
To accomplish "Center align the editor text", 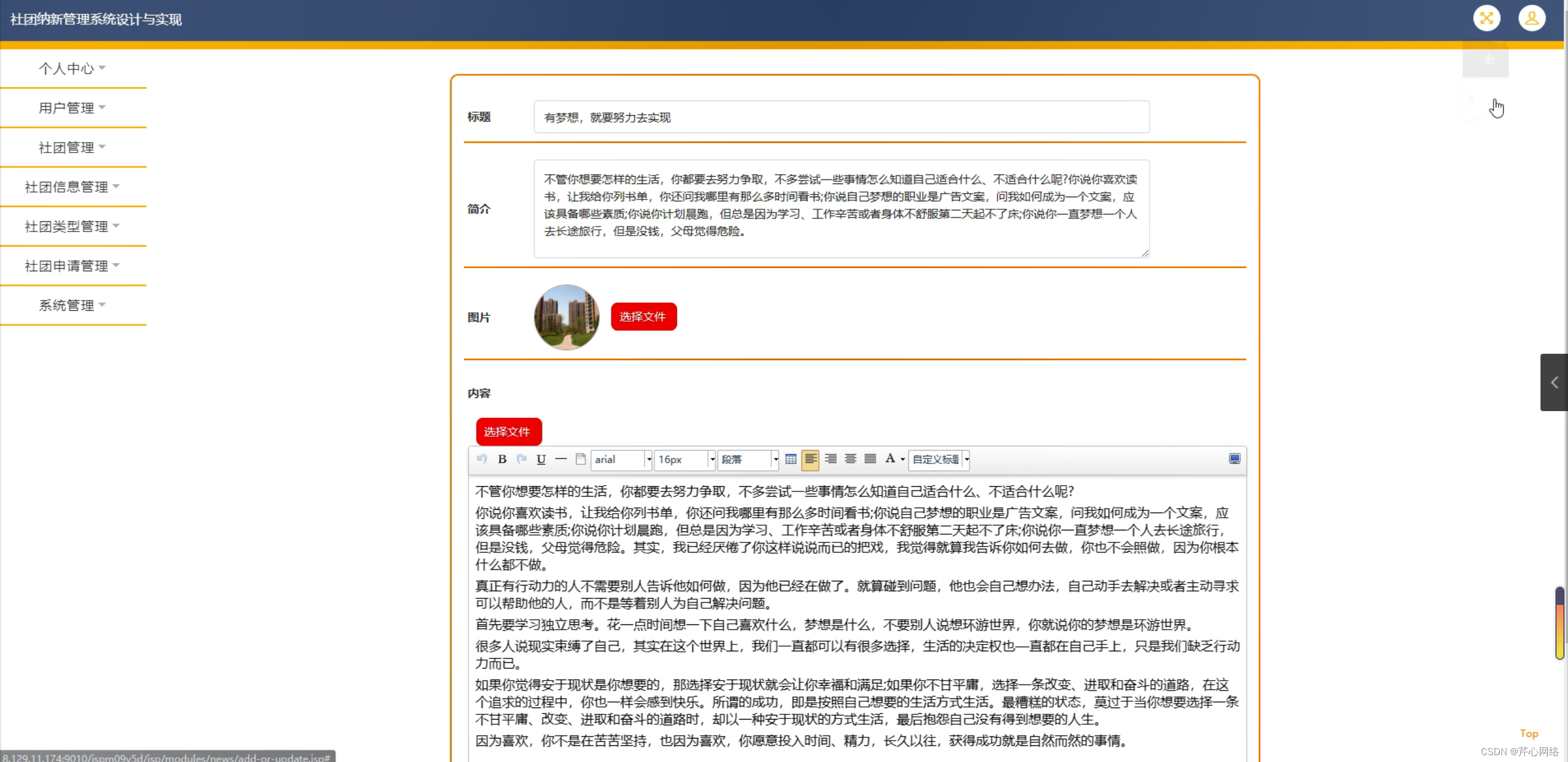I will (850, 459).
